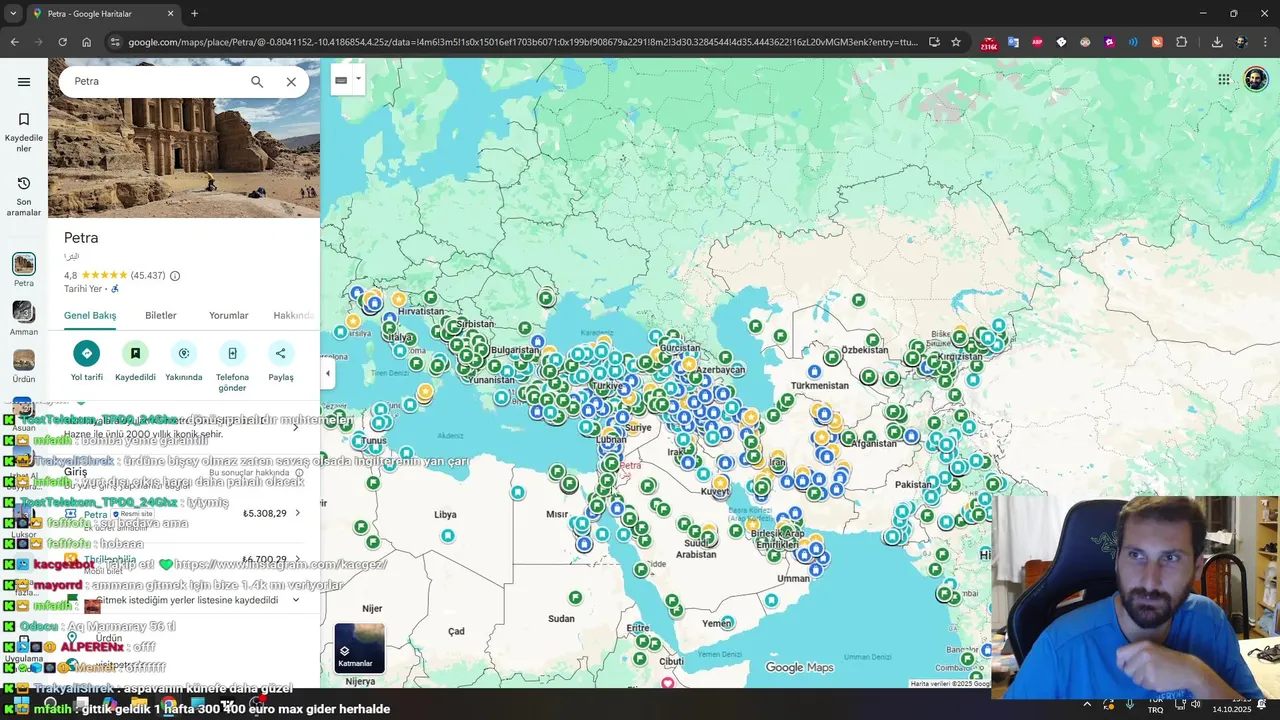The image size is (1280, 720).
Task: Switch to the Biletler tab
Action: pyautogui.click(x=160, y=316)
